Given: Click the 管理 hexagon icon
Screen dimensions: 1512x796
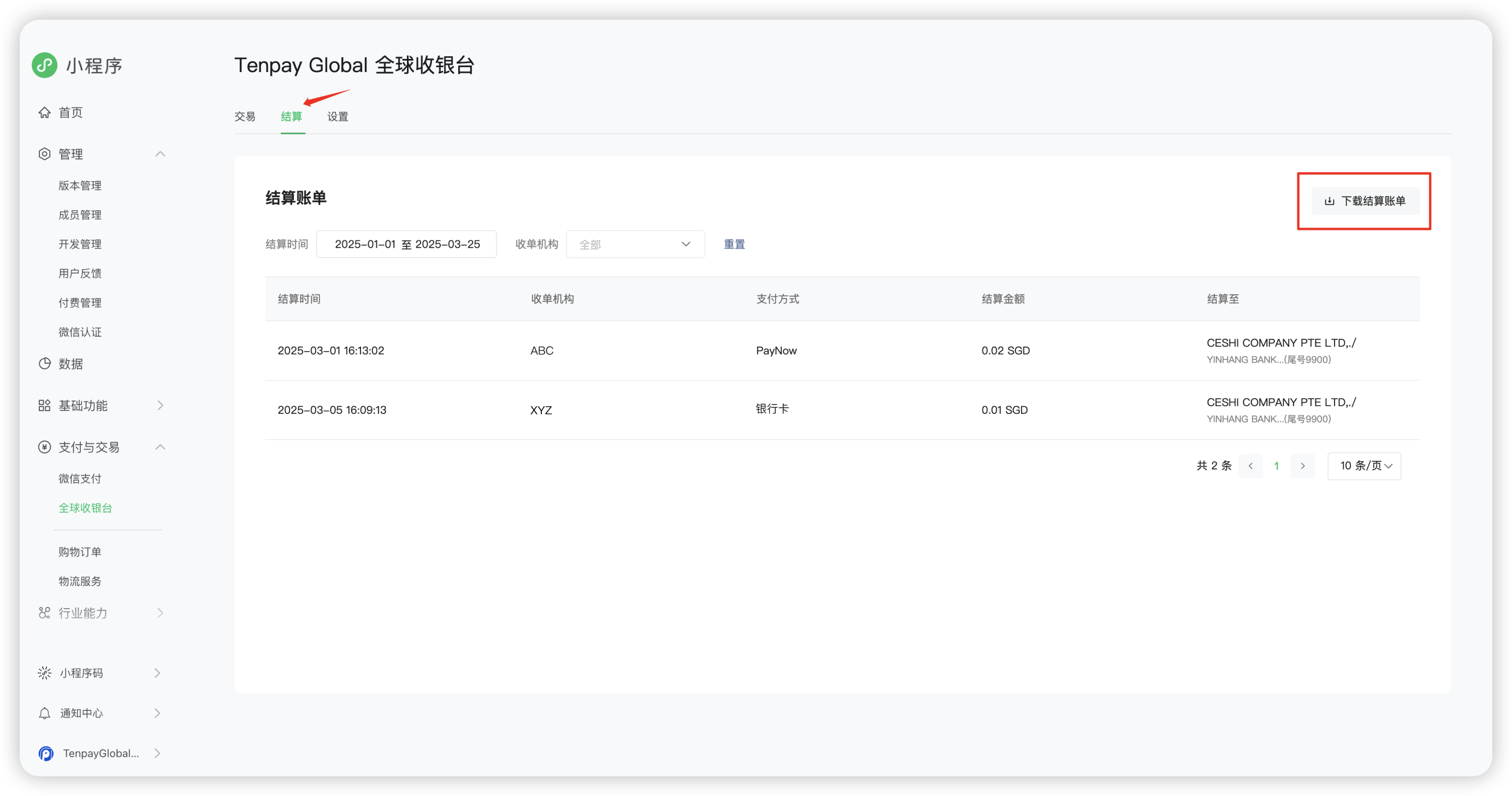Looking at the screenshot, I should click(x=45, y=155).
